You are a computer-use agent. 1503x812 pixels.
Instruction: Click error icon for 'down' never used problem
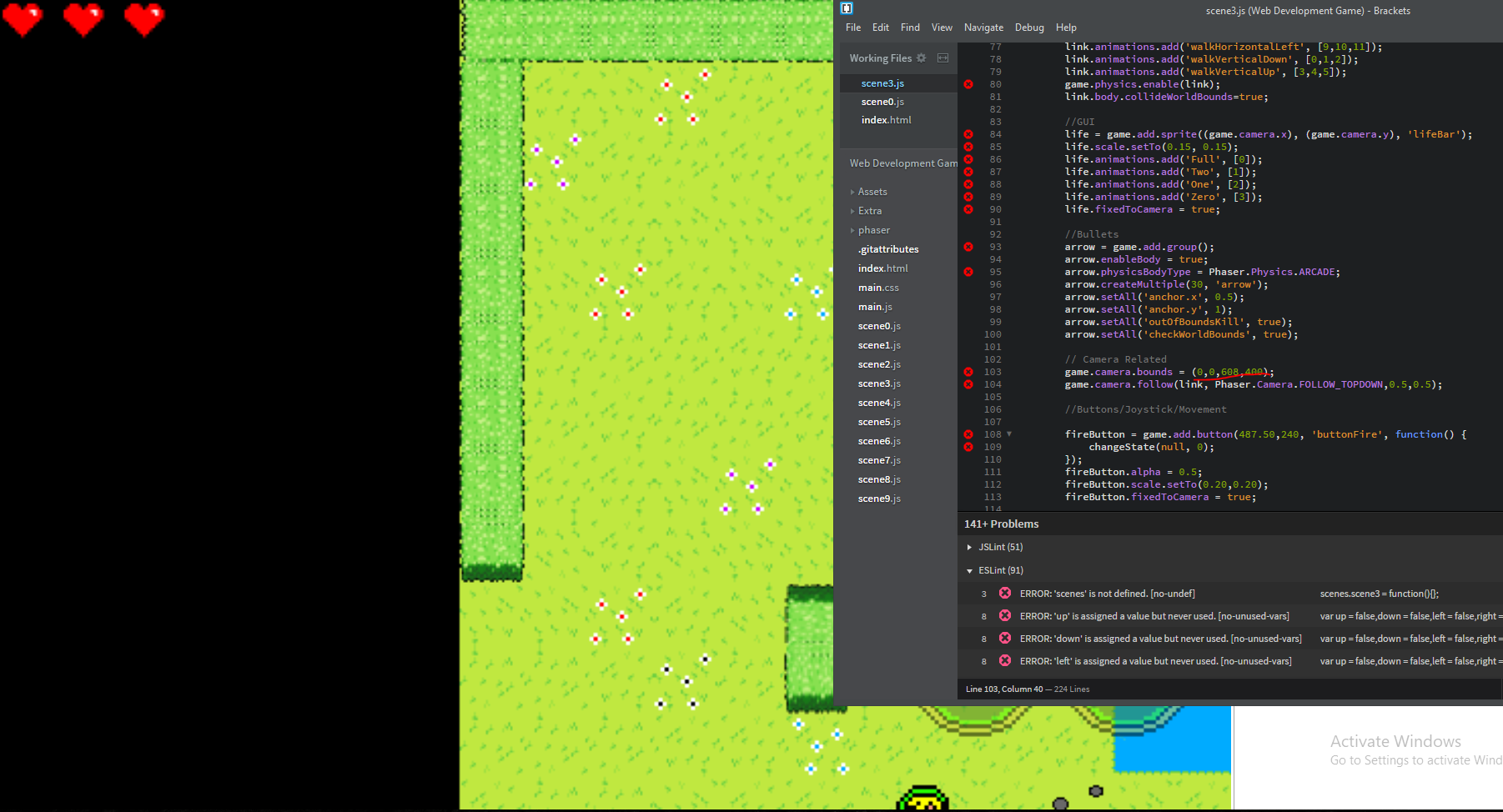[x=1005, y=639]
